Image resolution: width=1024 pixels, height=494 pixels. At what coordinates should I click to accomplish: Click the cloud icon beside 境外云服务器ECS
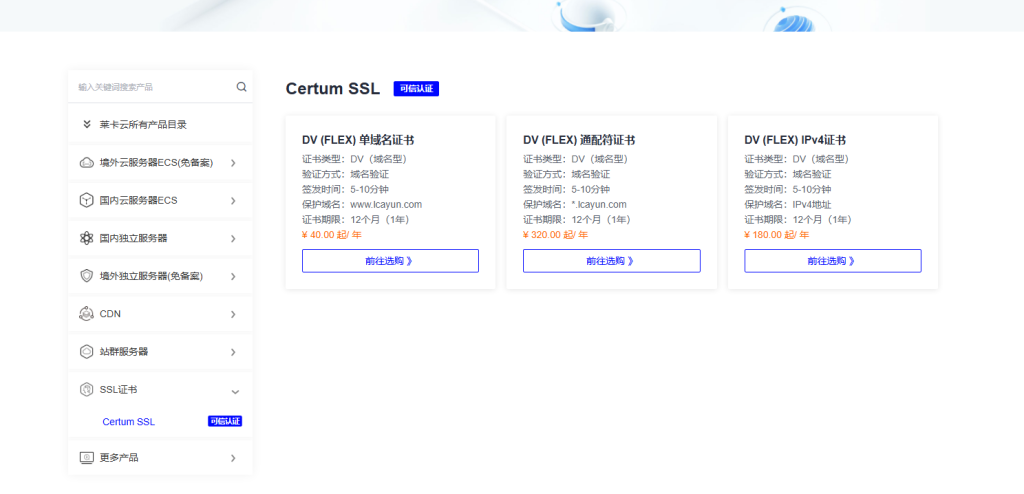click(86, 163)
